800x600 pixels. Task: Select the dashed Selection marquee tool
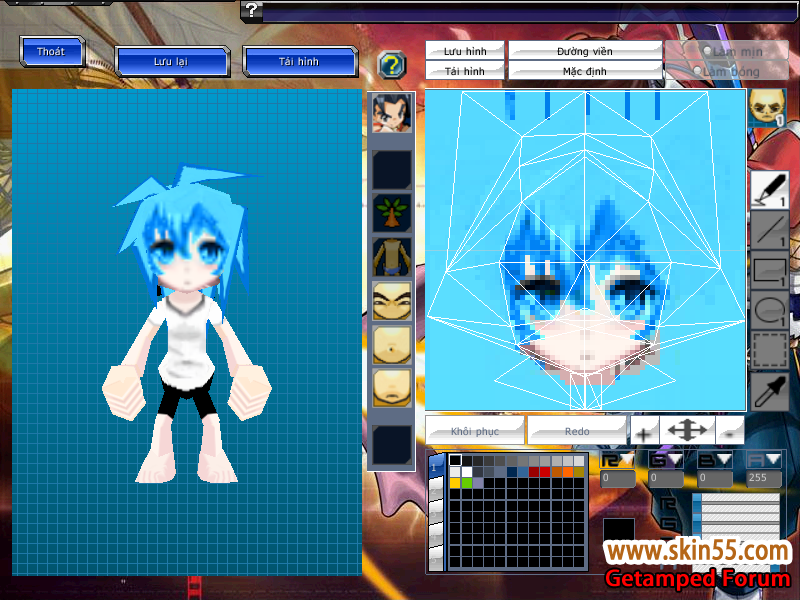tap(769, 350)
